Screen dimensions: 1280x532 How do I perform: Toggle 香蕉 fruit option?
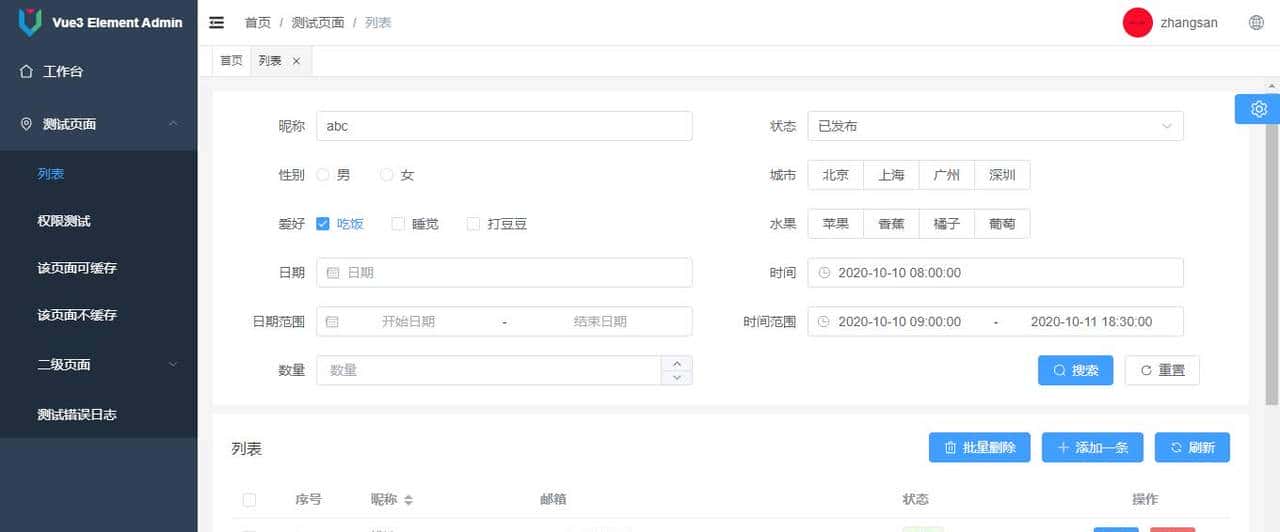891,224
